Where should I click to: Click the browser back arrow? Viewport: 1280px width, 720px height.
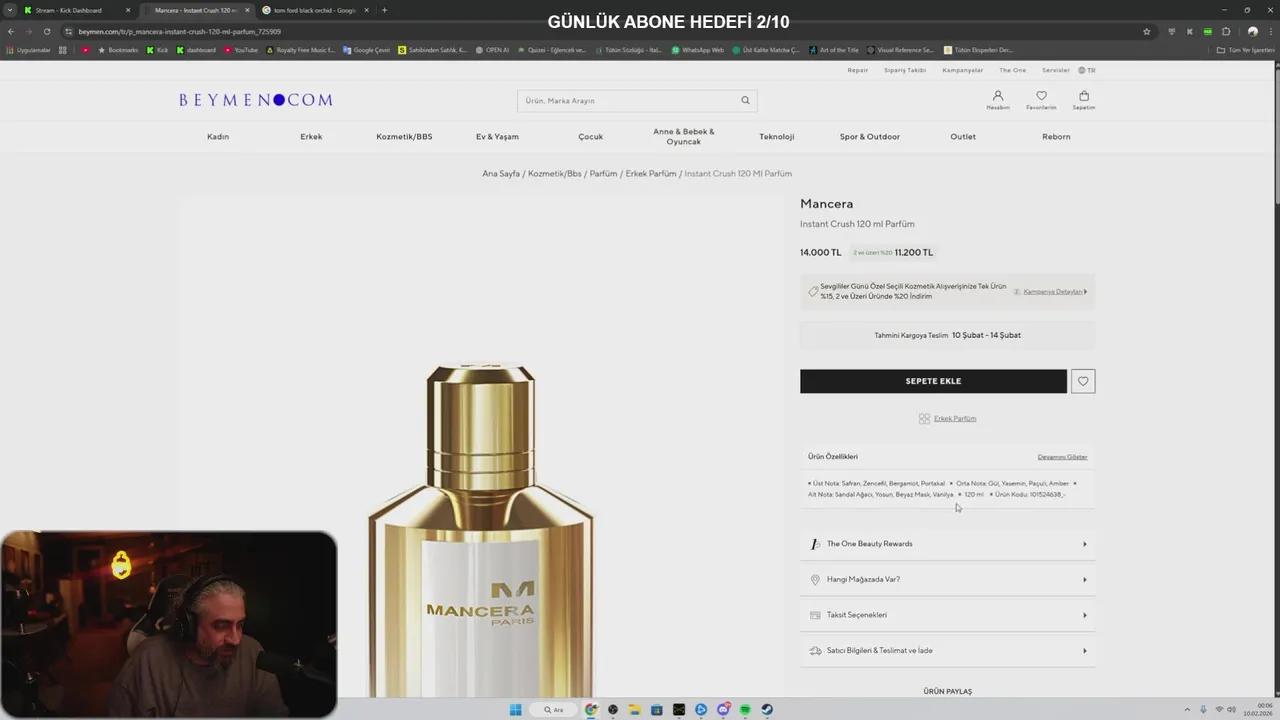[11, 31]
